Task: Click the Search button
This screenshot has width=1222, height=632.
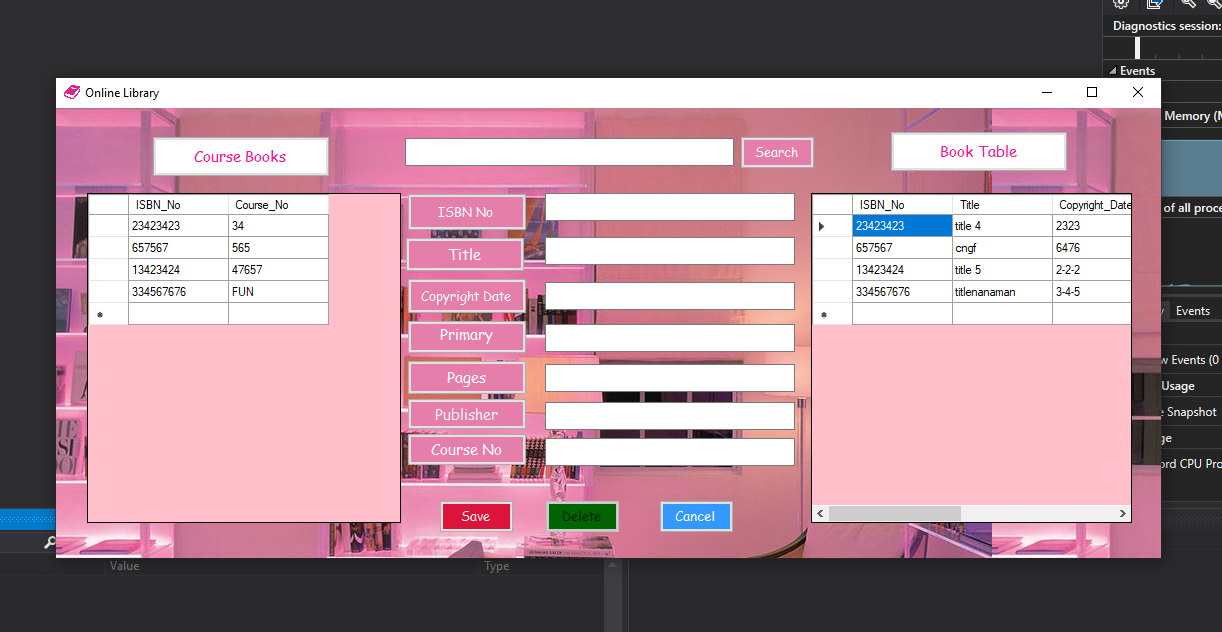Action: [777, 153]
